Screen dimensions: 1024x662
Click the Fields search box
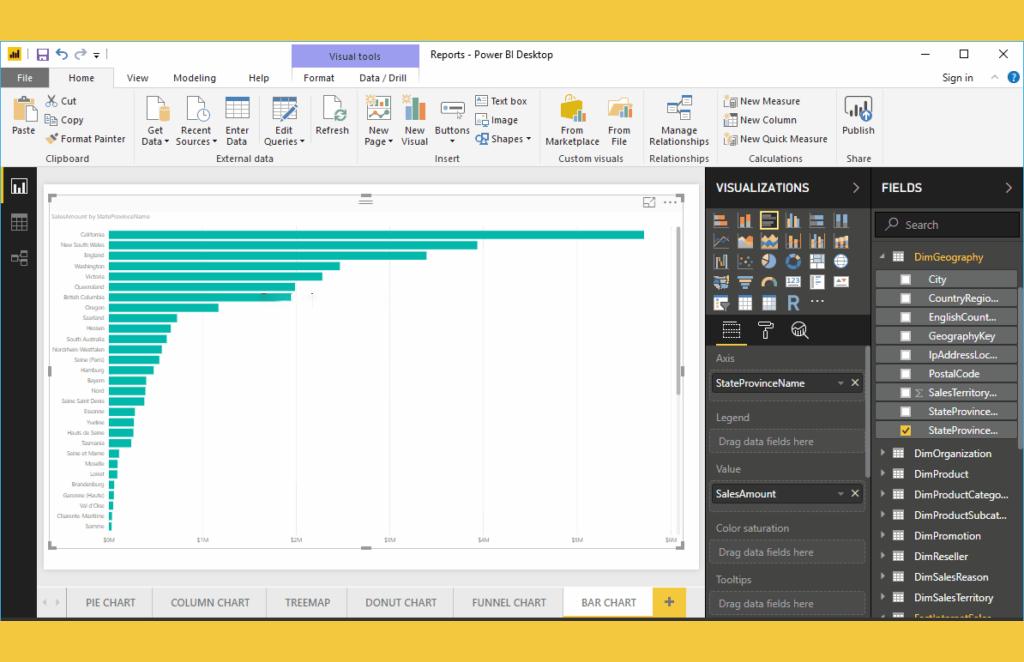click(x=947, y=225)
